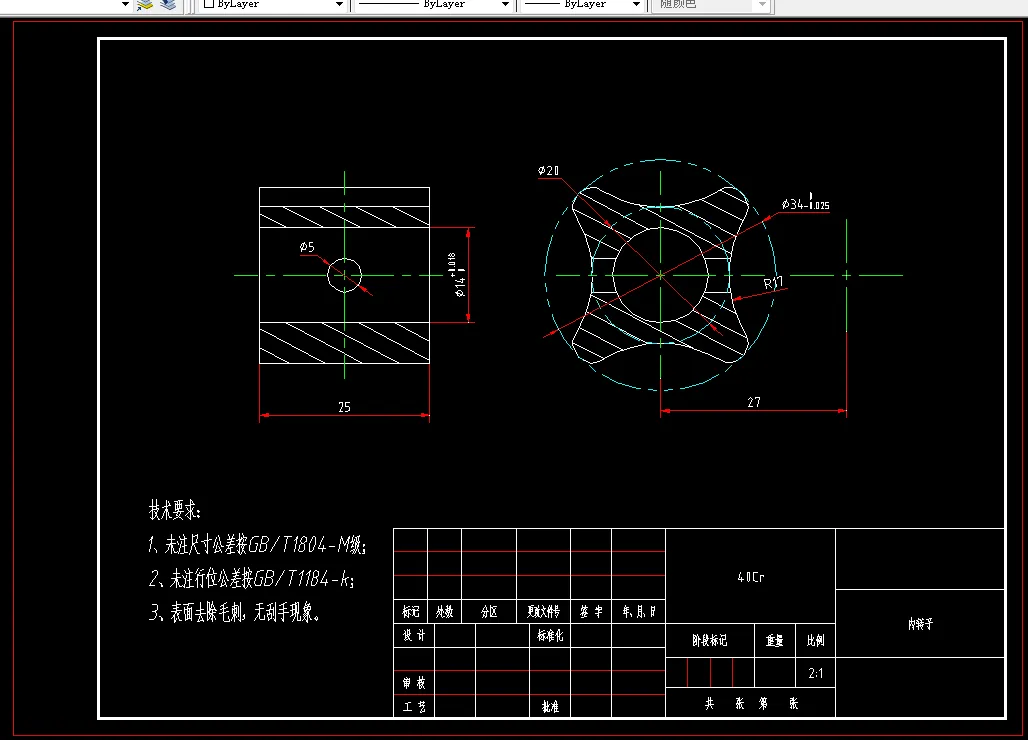This screenshot has width=1028, height=740.
Task: Select the Φ20 dimension text
Action: 549,170
